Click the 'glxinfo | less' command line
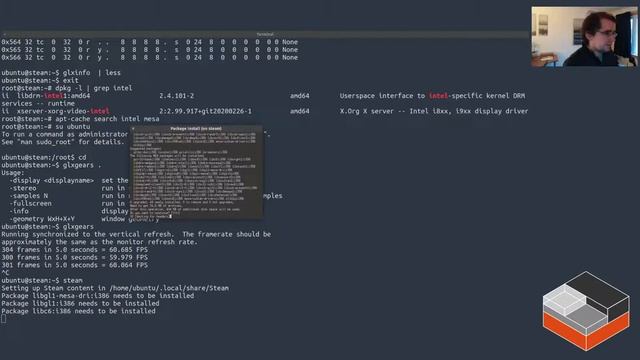This screenshot has width=640, height=360. [61, 73]
